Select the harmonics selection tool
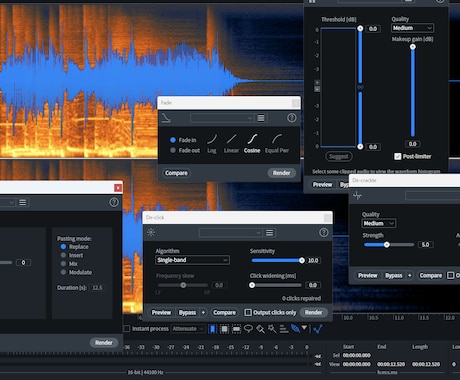Viewport: 460px width, 380px height. (x=284, y=329)
